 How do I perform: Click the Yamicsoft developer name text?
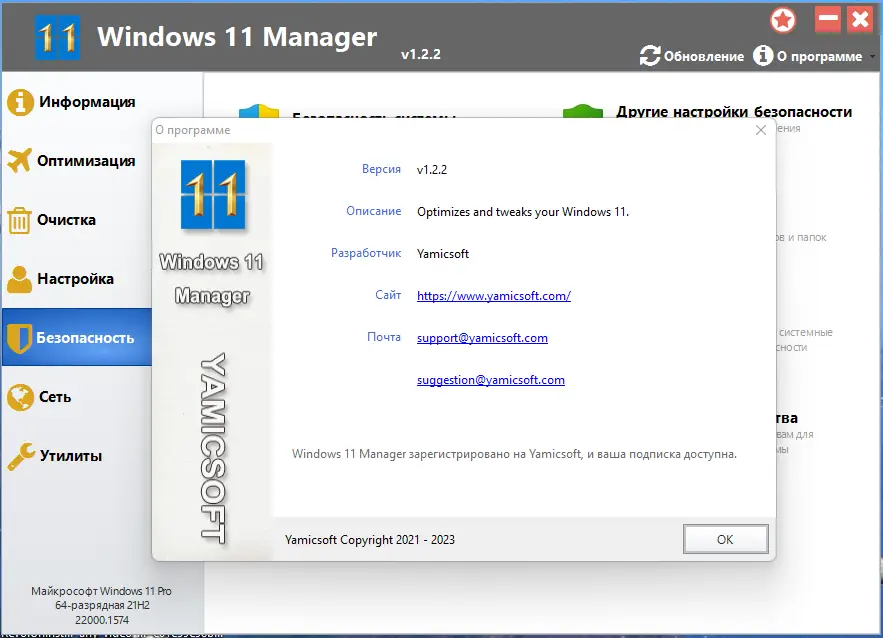coord(443,254)
